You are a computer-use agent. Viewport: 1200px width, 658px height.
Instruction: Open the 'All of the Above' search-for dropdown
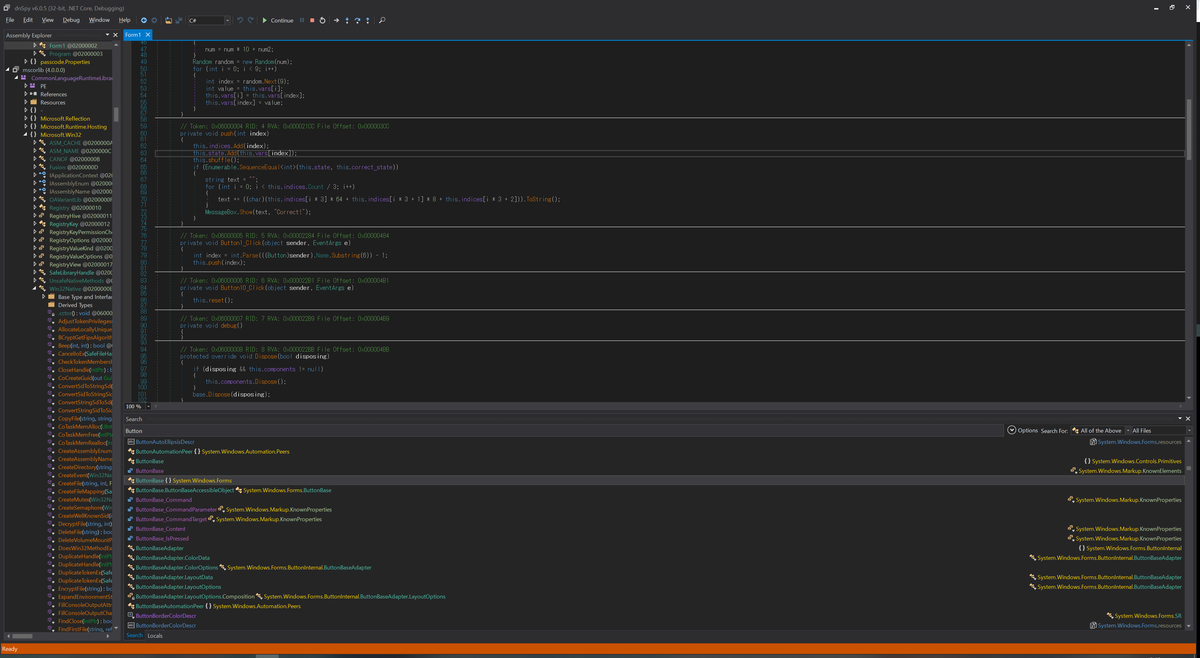[1100, 430]
